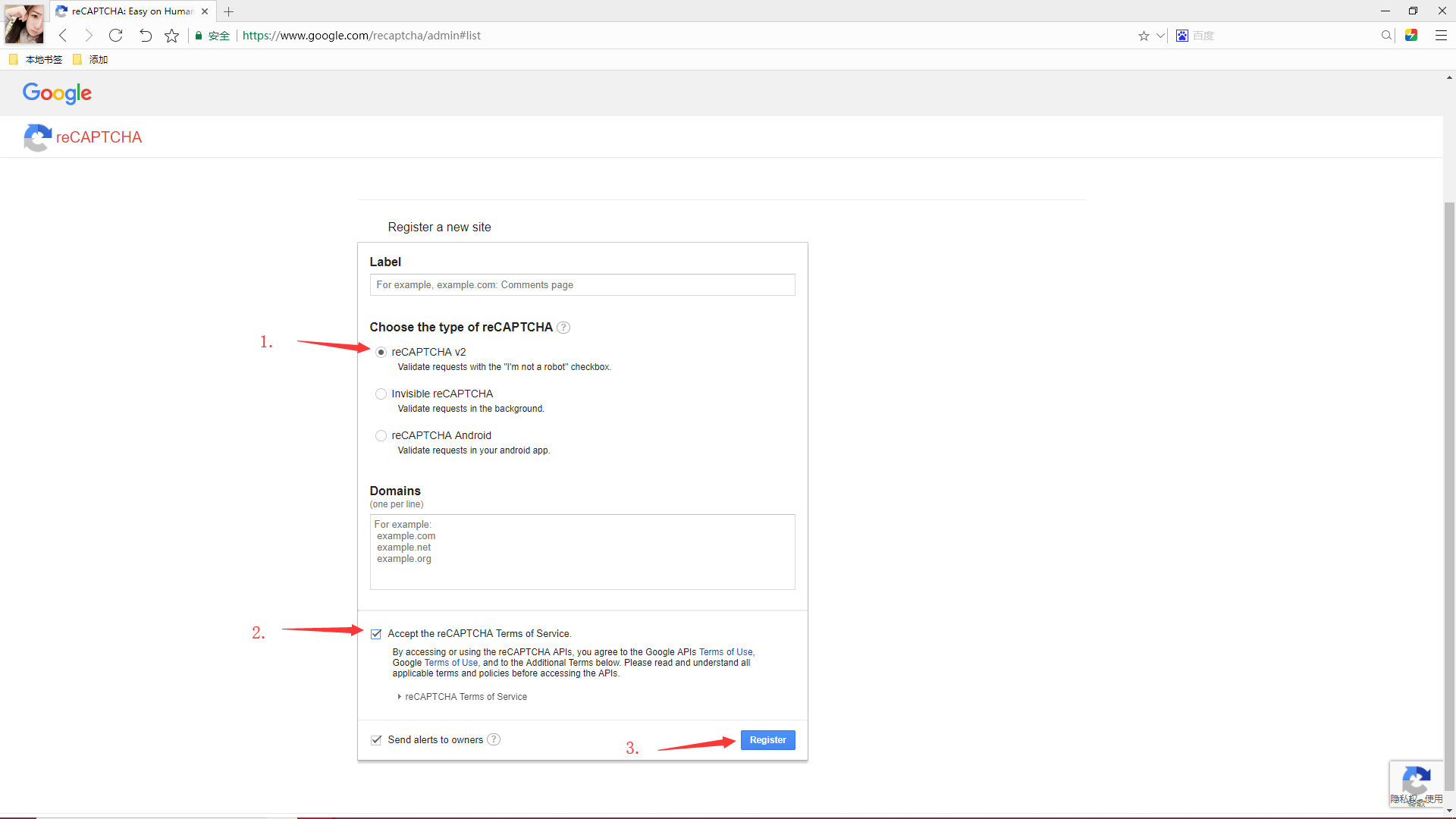This screenshot has width=1456, height=819.
Task: Click the reCAPTCHA logo icon
Action: tap(37, 137)
